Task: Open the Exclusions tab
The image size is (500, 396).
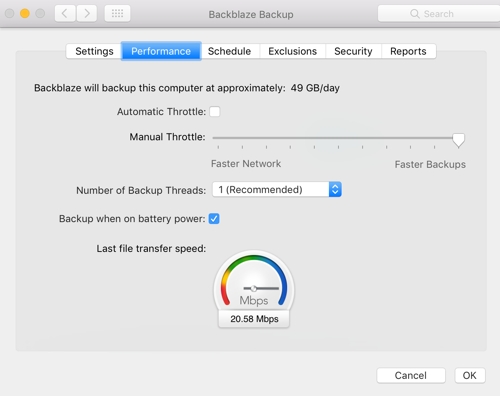Action: click(x=292, y=51)
